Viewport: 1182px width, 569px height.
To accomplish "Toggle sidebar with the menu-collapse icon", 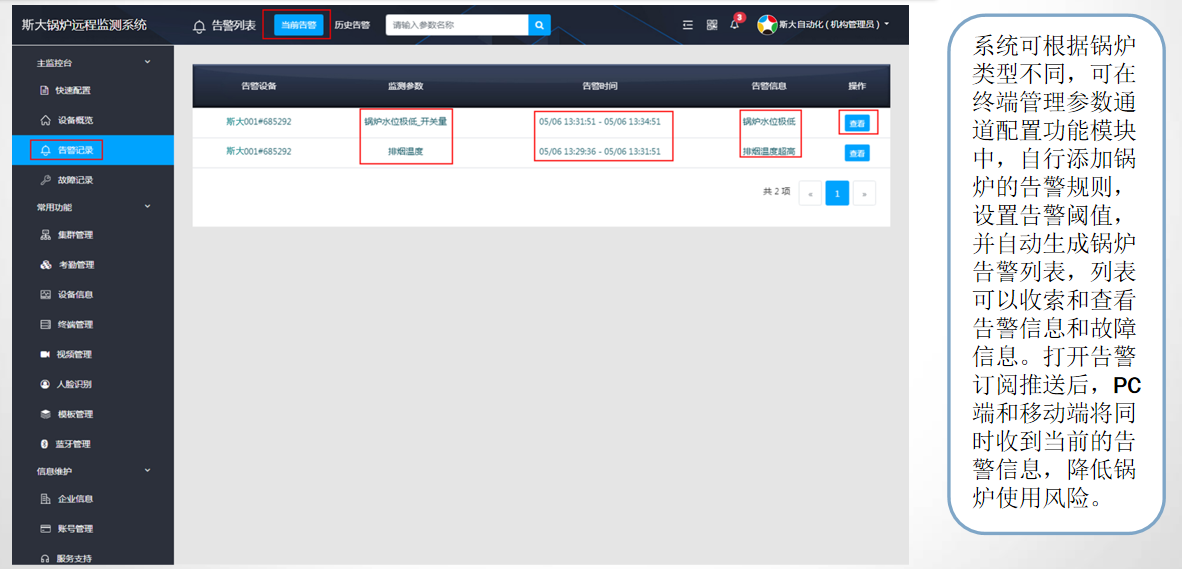I will pos(688,25).
